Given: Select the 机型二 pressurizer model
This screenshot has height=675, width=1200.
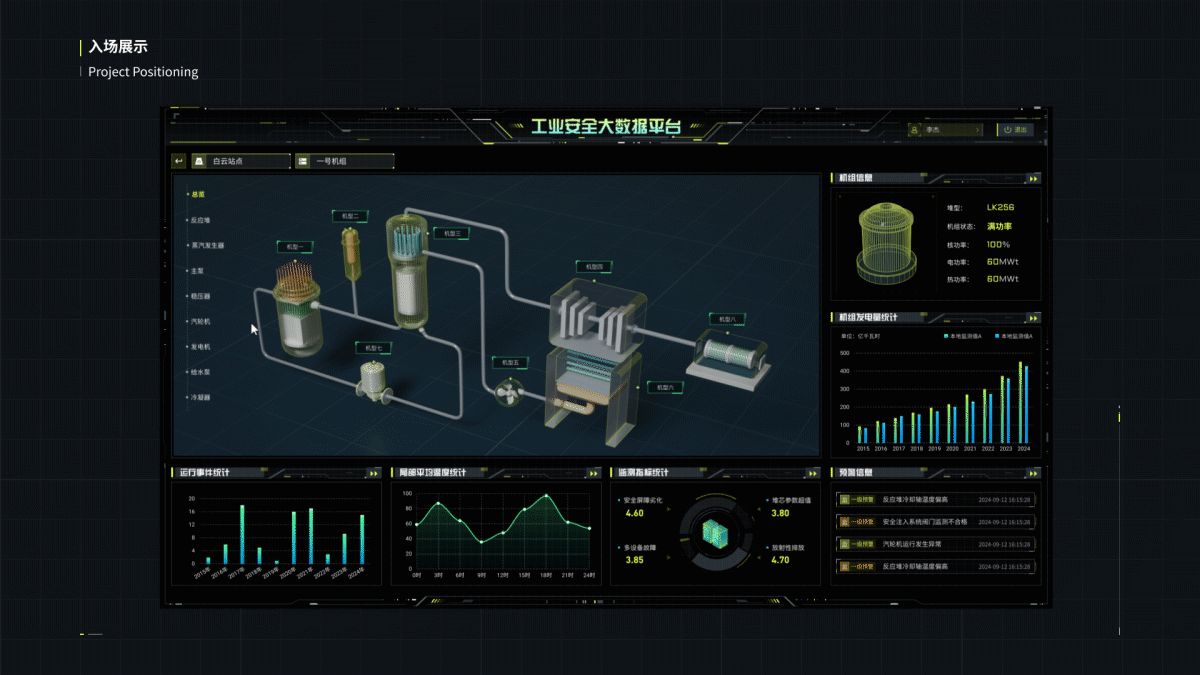Looking at the screenshot, I should click(x=352, y=255).
